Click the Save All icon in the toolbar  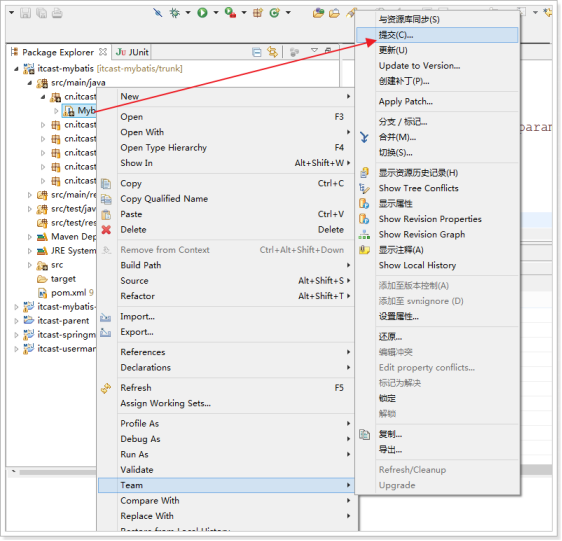[41, 13]
